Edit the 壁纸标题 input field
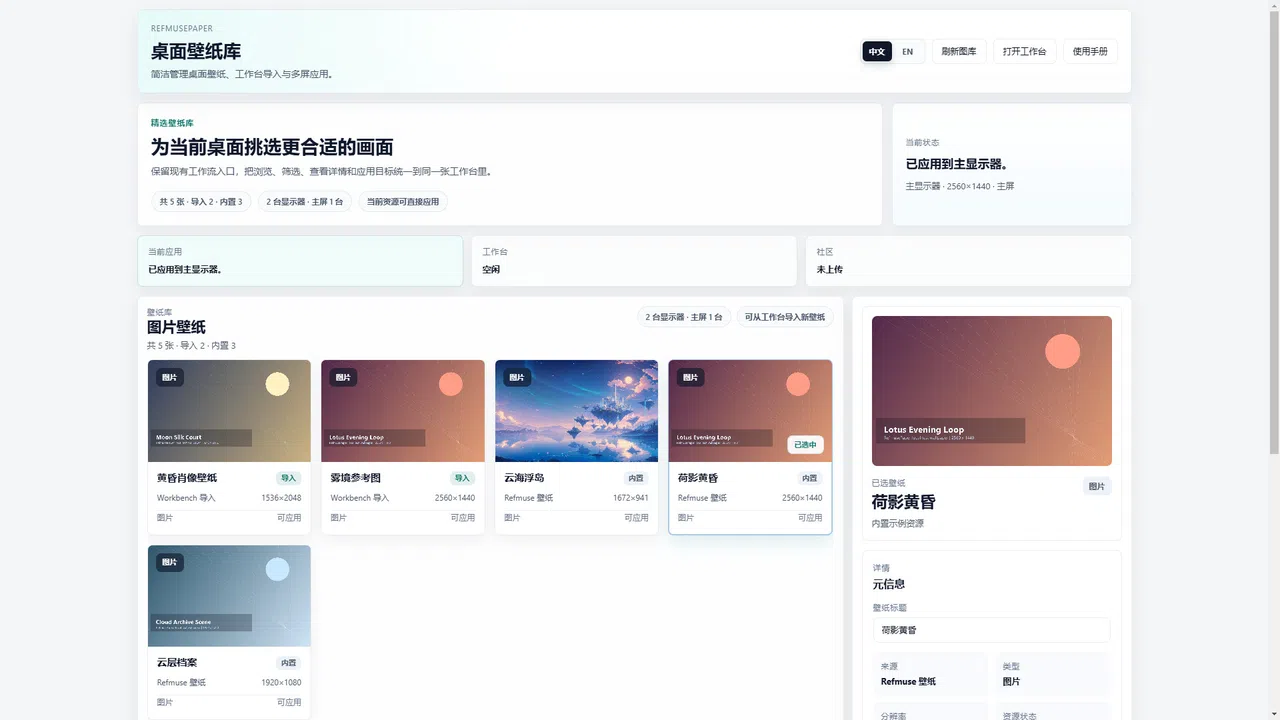1280x720 pixels. [991, 630]
